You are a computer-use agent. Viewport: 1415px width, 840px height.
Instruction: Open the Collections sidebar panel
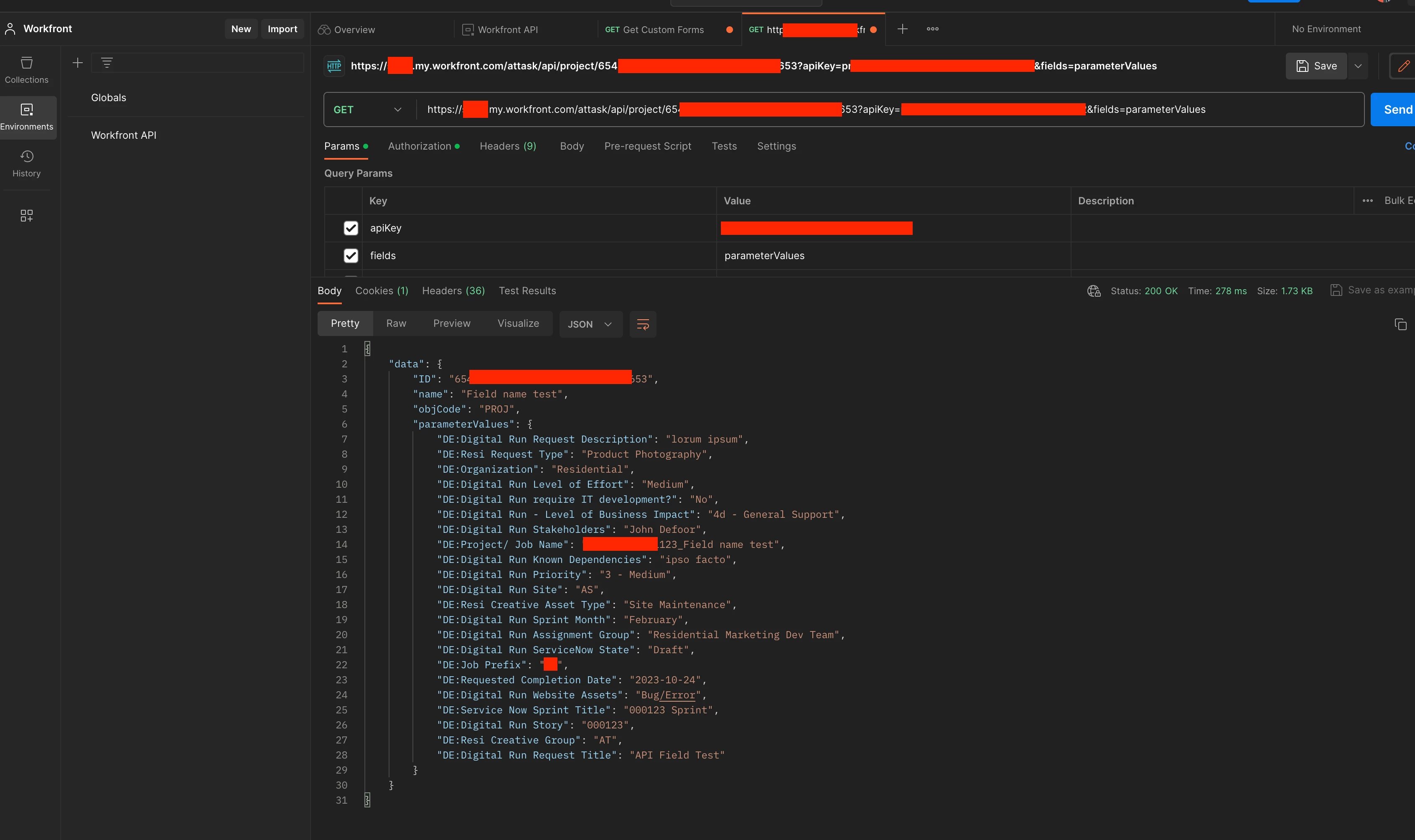pos(27,70)
